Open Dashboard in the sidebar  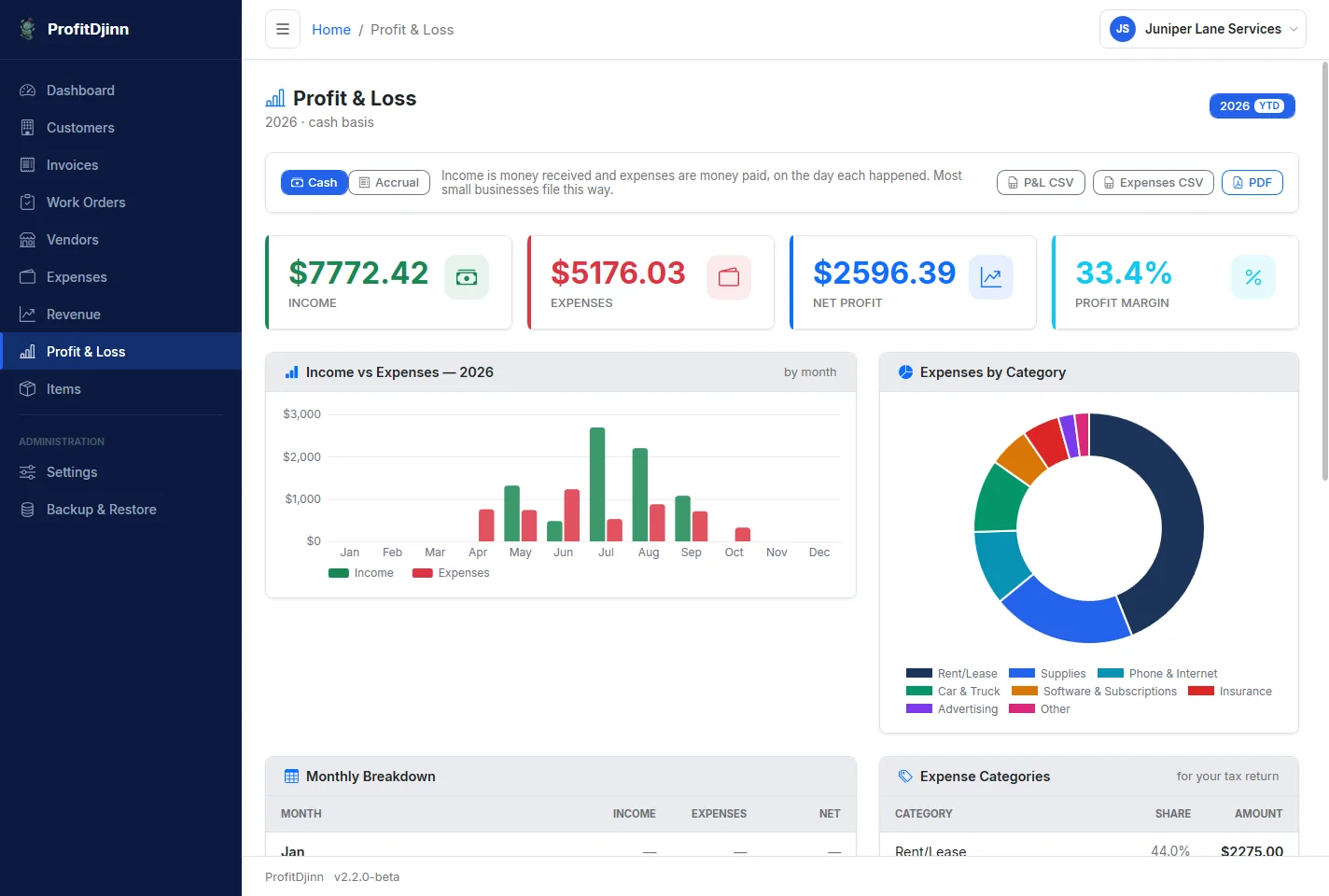(120, 91)
